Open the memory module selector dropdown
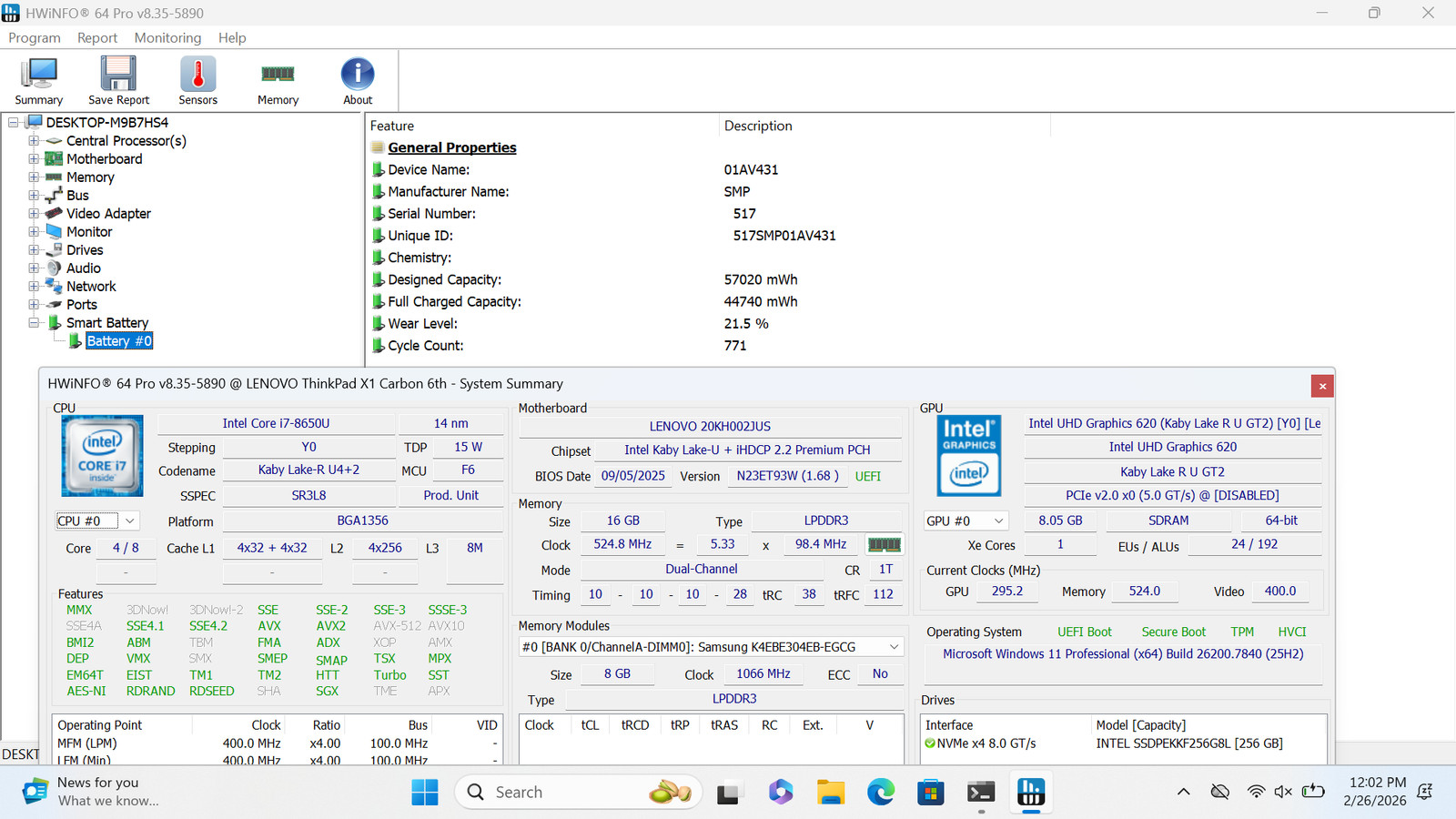1456x819 pixels. (x=711, y=647)
